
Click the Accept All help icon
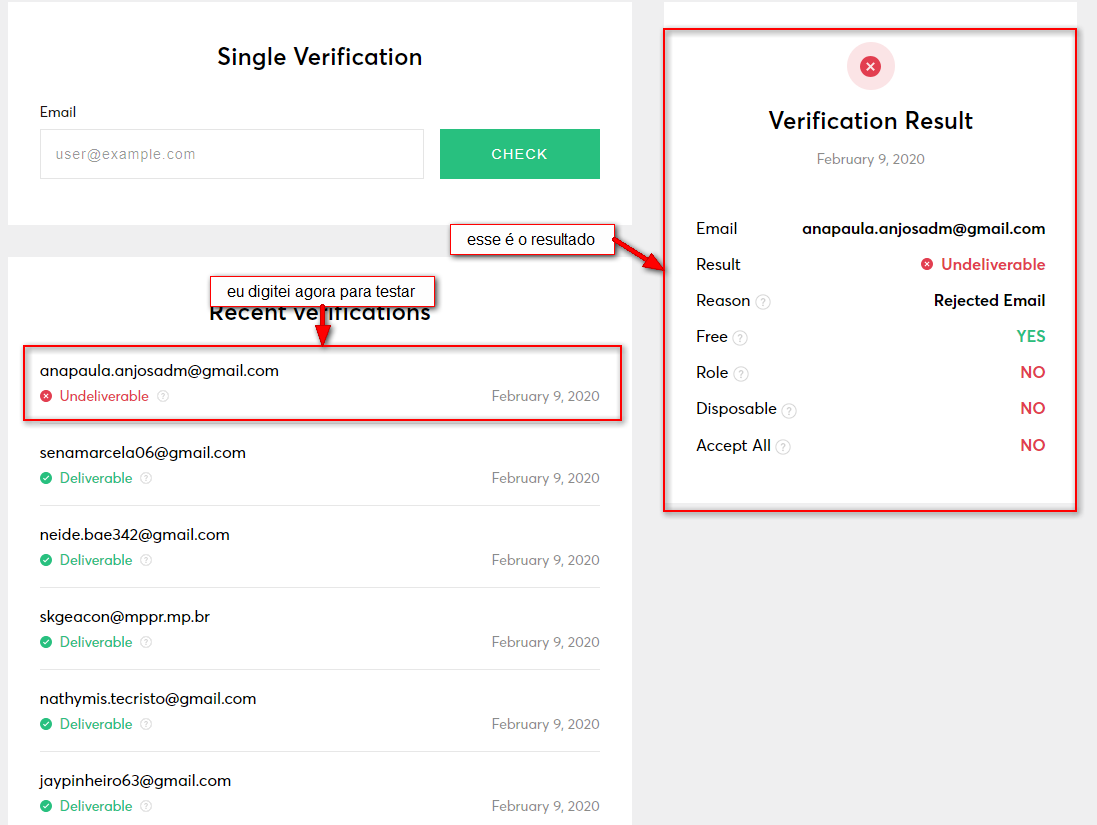point(783,447)
